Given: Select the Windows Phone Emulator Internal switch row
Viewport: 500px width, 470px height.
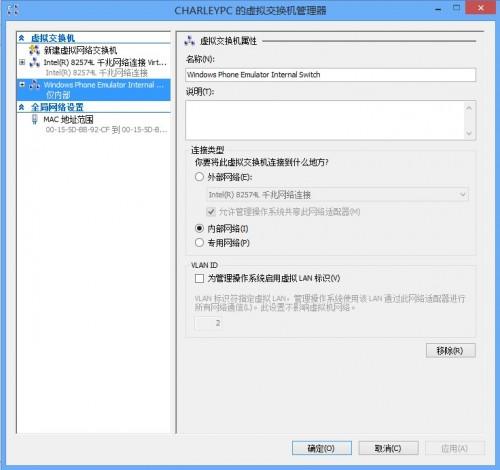Looking at the screenshot, I should coord(93,90).
